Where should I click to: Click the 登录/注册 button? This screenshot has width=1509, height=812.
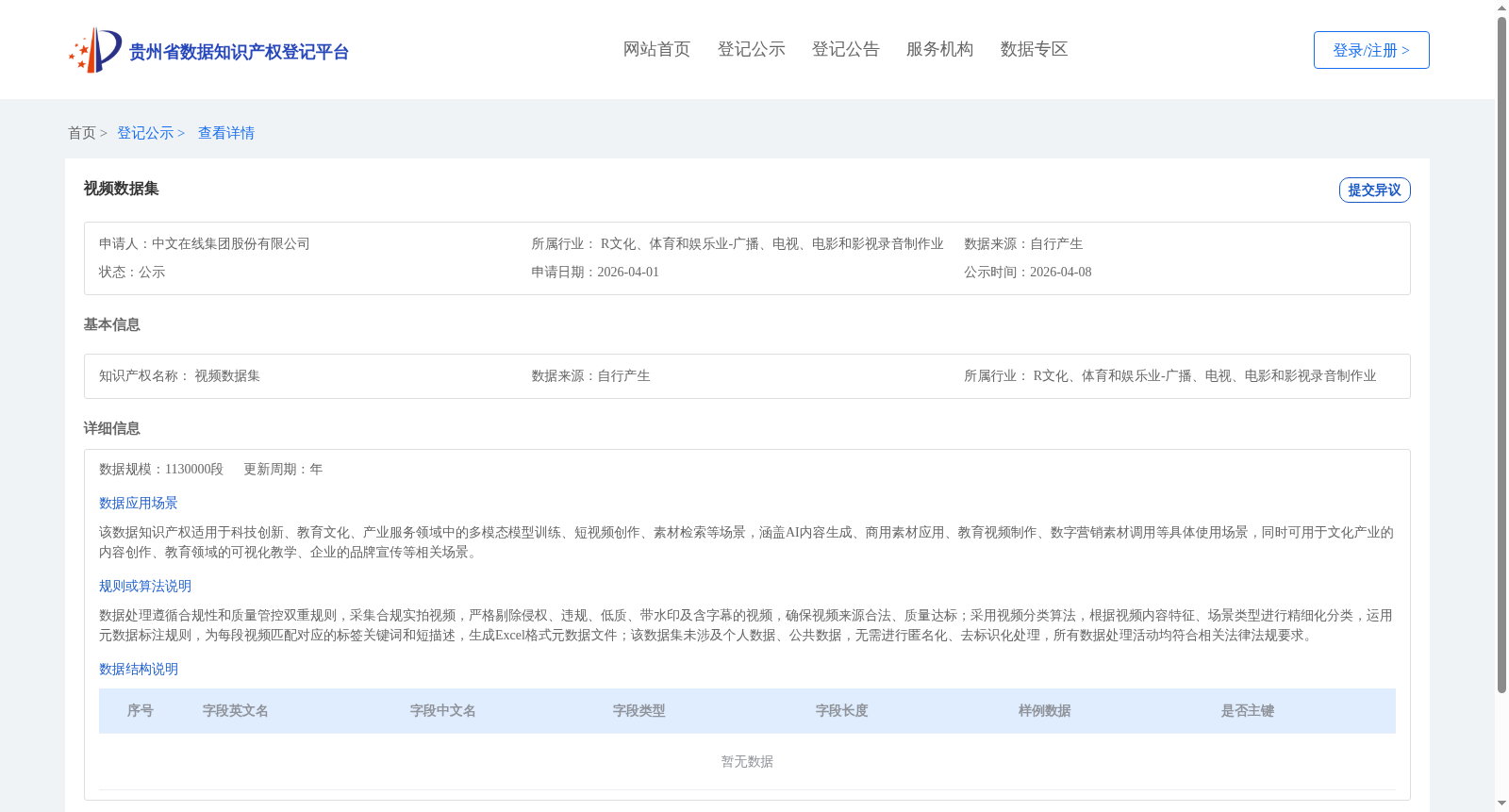[1371, 50]
